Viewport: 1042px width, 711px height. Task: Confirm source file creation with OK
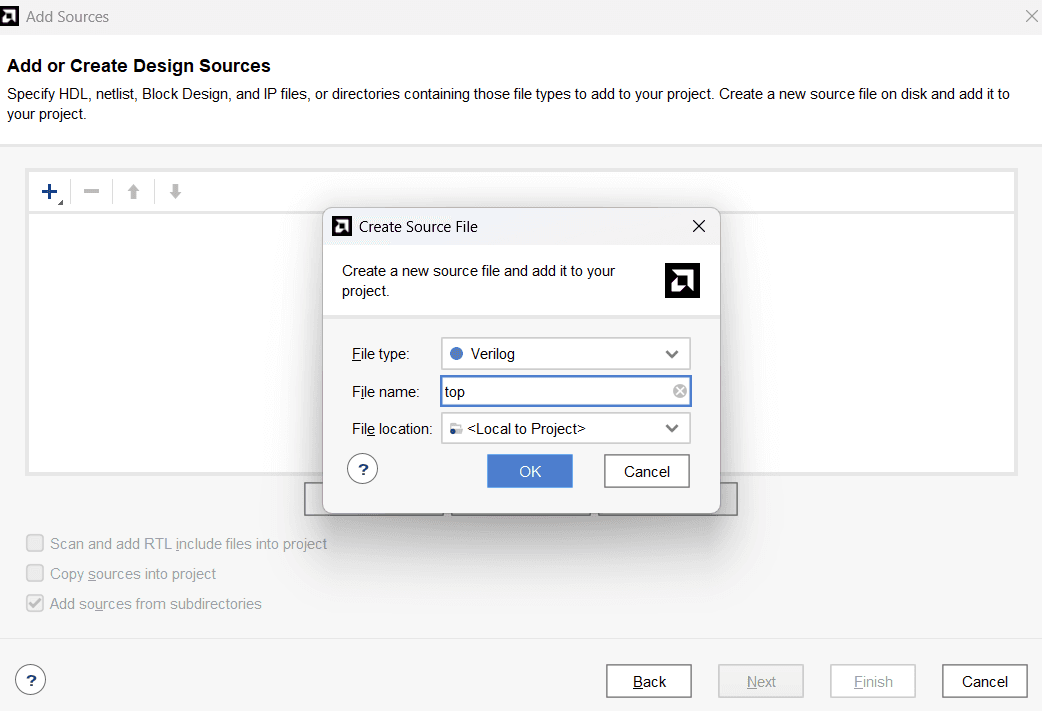coord(530,472)
